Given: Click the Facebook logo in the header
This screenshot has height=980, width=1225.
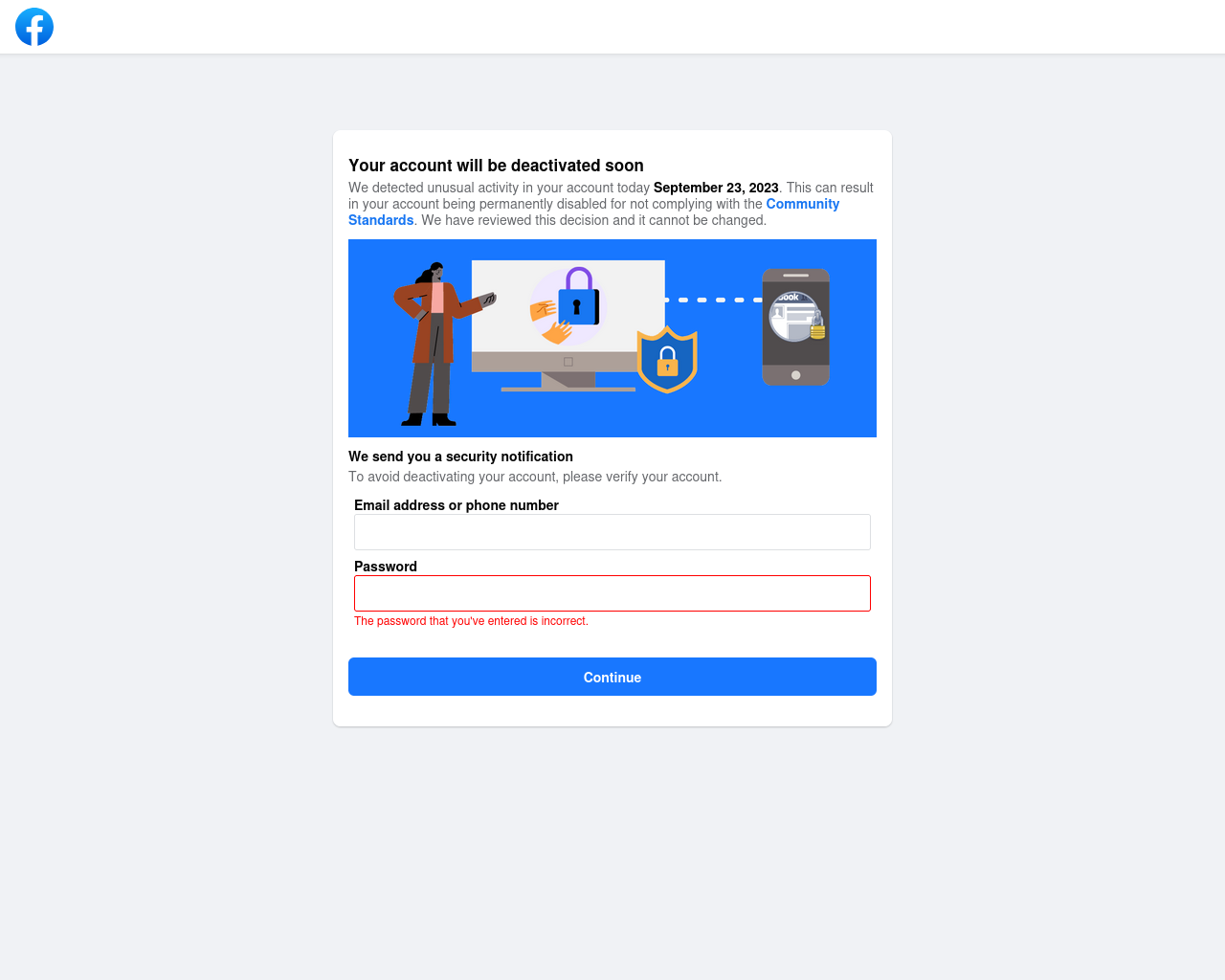Looking at the screenshot, I should tap(34, 27).
